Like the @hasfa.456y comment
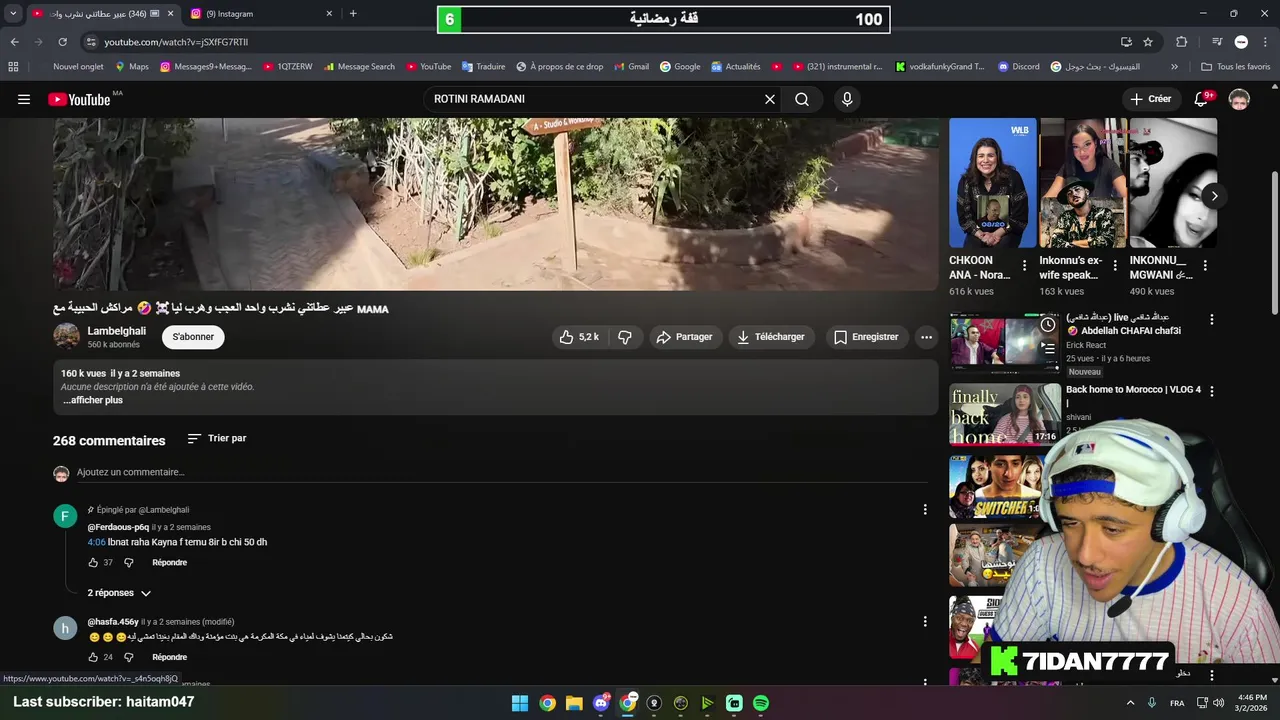Image resolution: width=1280 pixels, height=720 pixels. point(93,657)
